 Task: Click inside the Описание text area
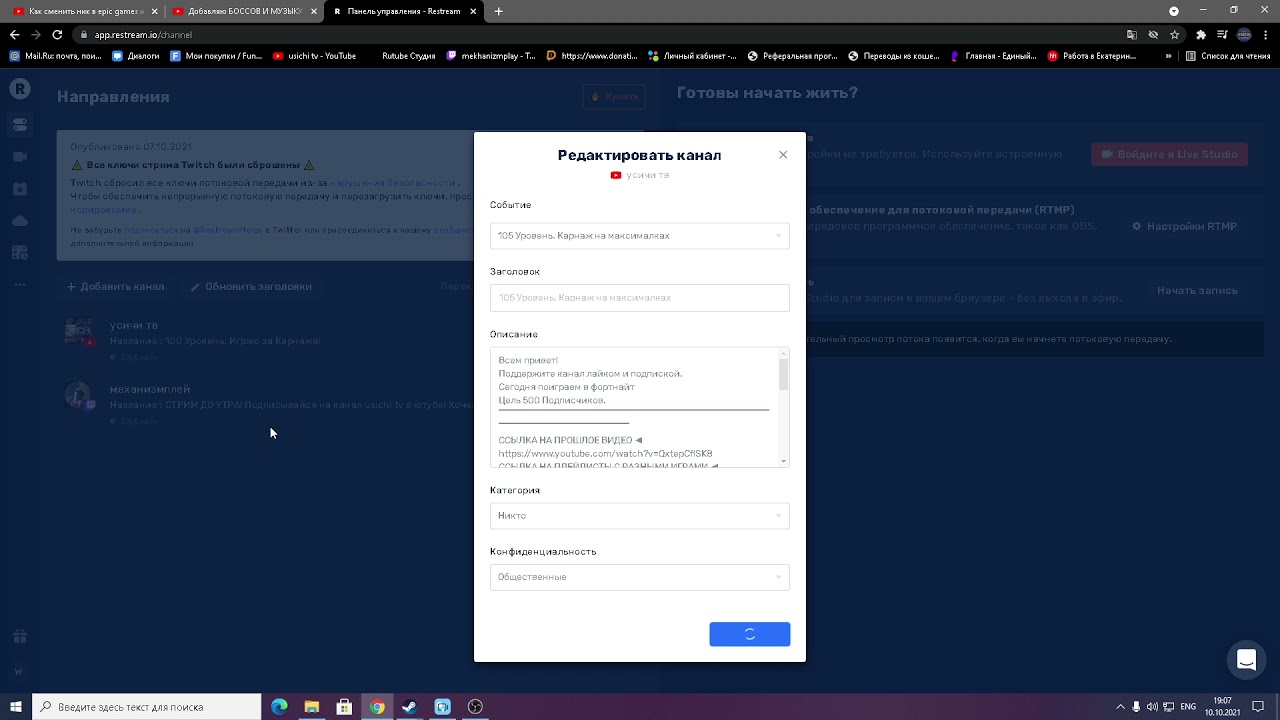[x=633, y=407]
